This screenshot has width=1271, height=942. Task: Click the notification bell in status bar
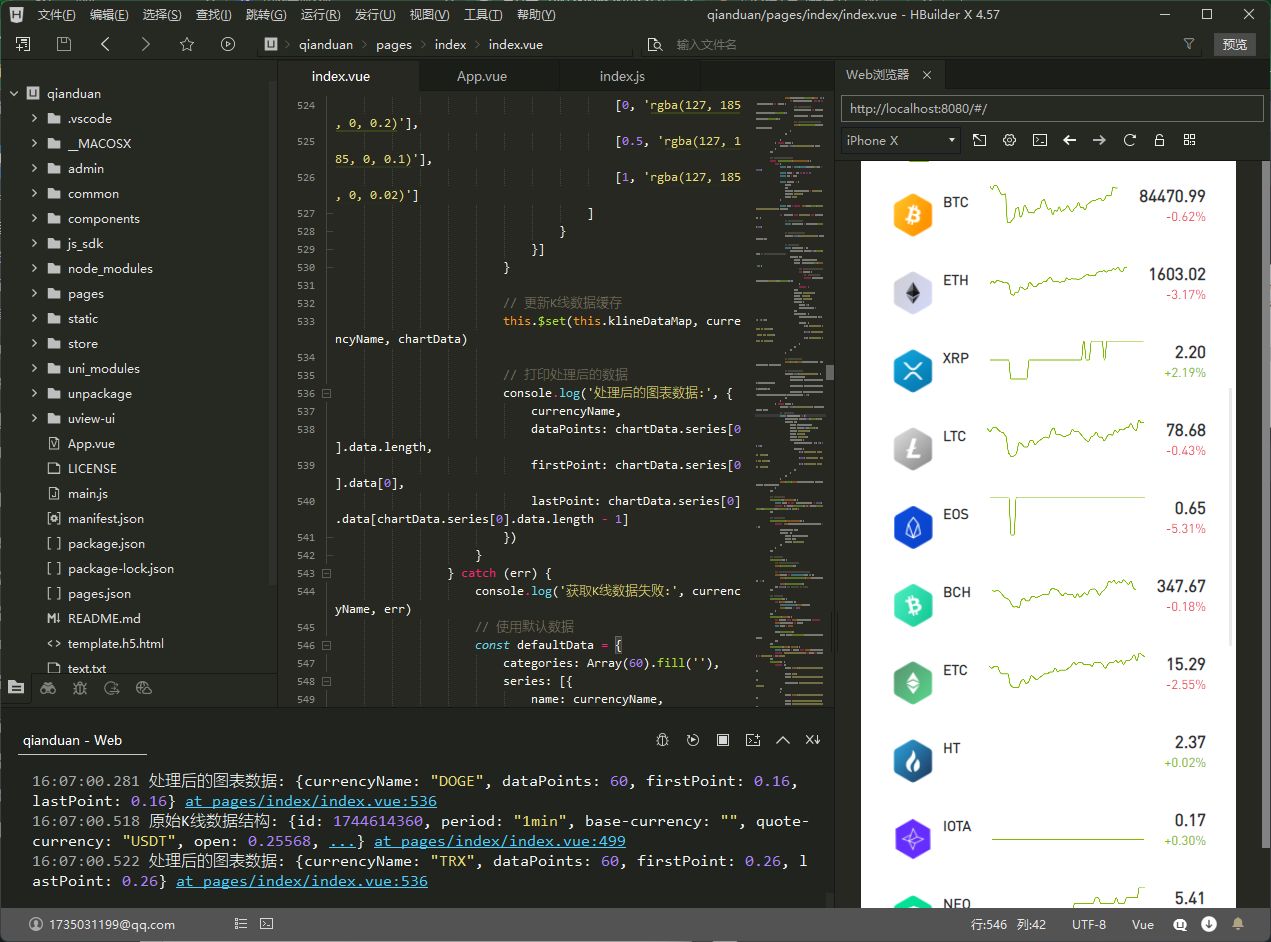(1238, 924)
